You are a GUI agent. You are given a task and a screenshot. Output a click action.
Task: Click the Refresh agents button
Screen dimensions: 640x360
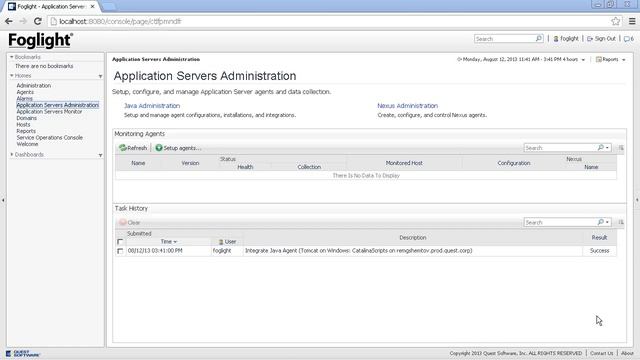pos(133,148)
